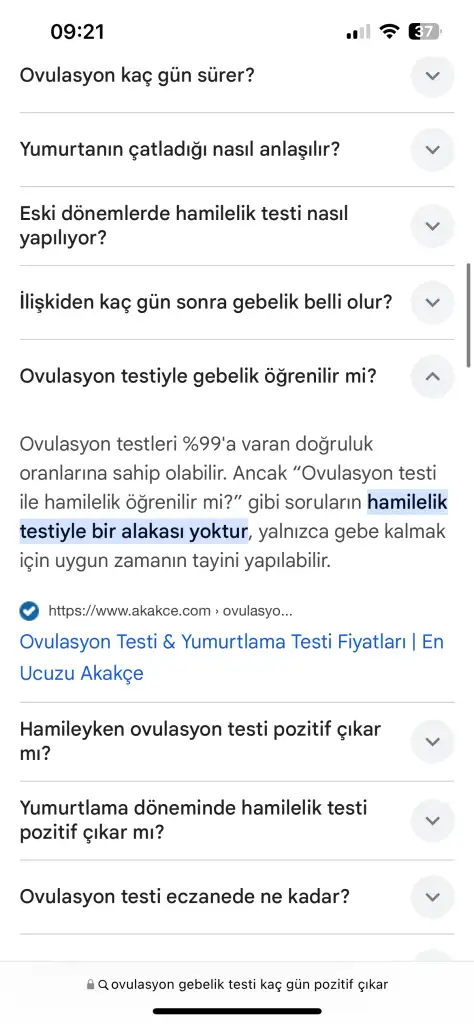
Task: Tap highlighted text "hamilelik testiyle bir alakası yoktur"
Action: click(234, 517)
